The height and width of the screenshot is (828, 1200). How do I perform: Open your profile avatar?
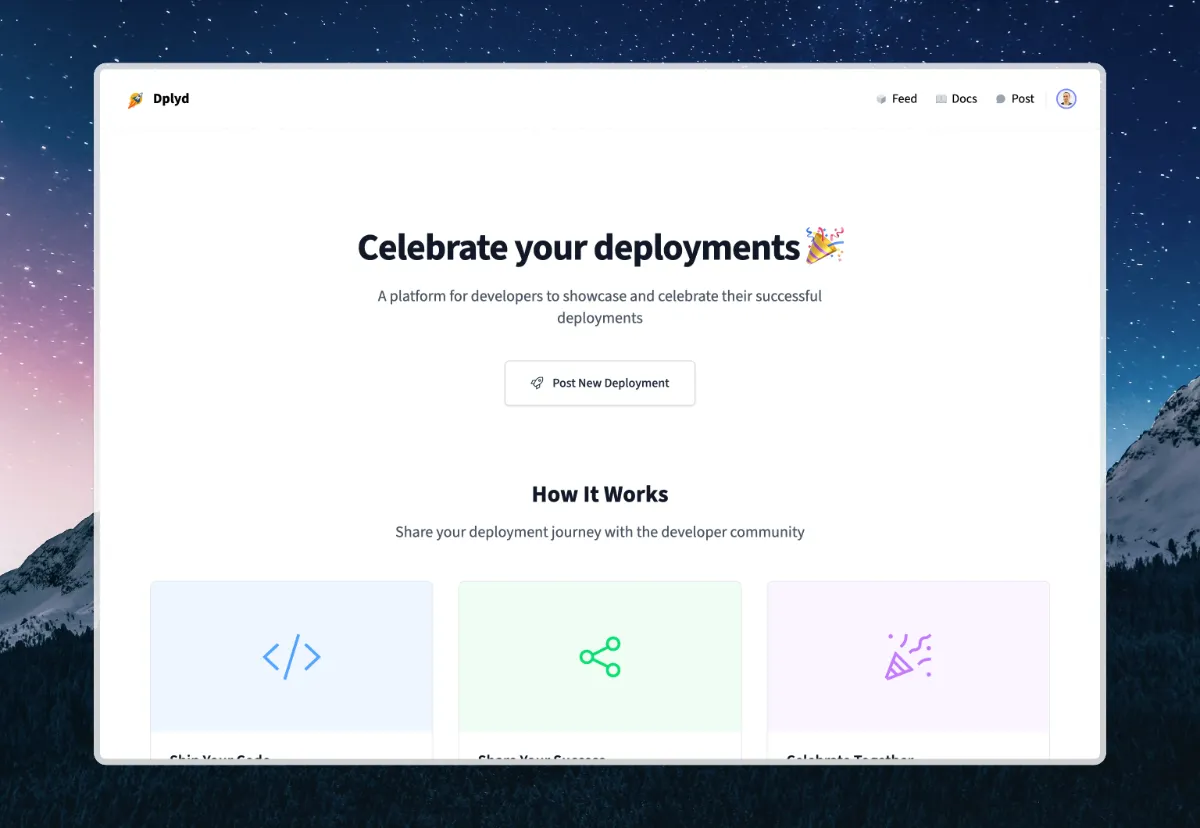point(1066,98)
